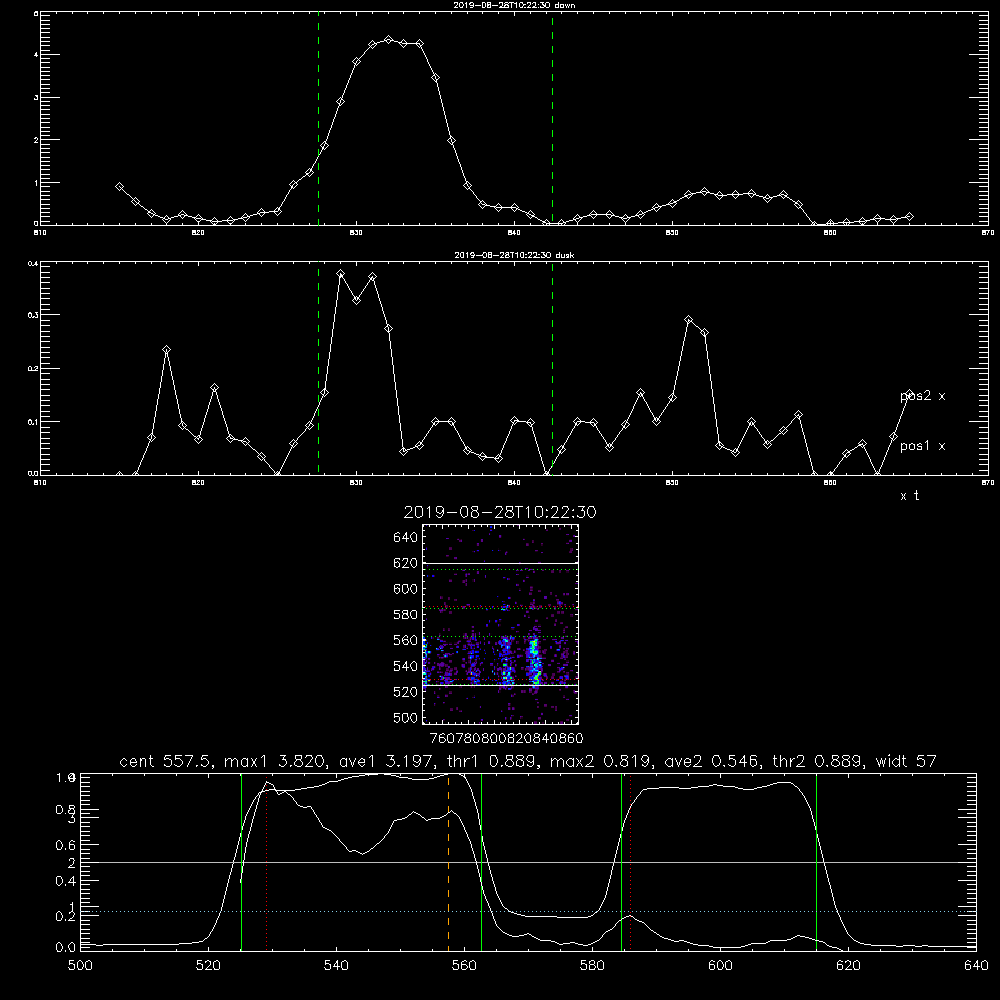Click spectrogram y-axis label '500'

pyautogui.click(x=406, y=718)
